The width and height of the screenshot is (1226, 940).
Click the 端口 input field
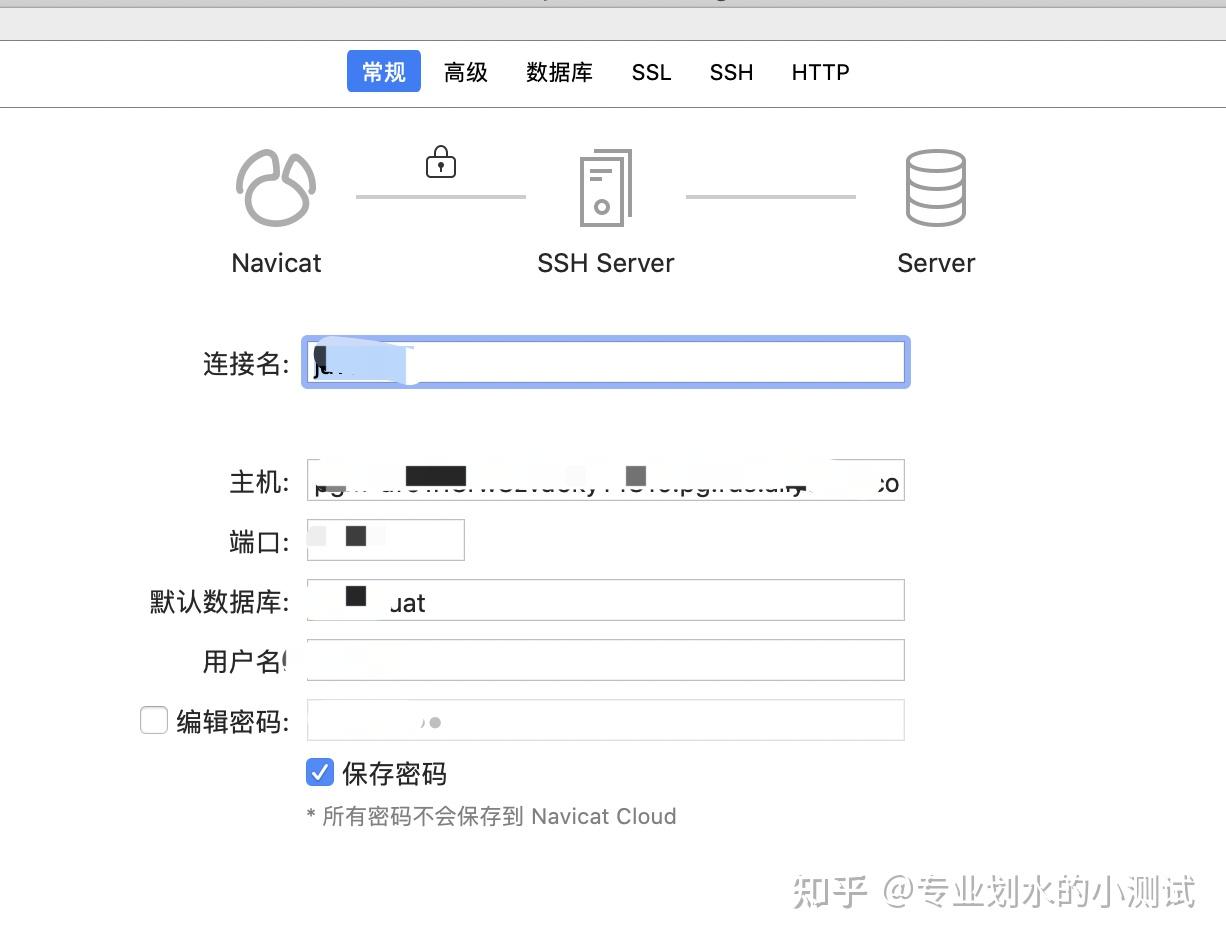(x=385, y=539)
